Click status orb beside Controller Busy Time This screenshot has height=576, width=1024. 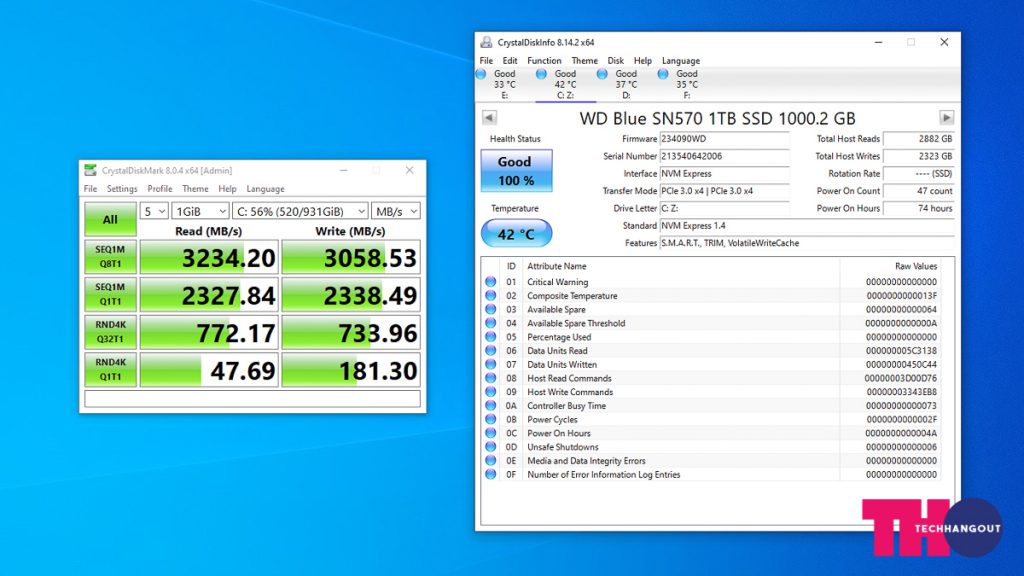[x=490, y=405]
